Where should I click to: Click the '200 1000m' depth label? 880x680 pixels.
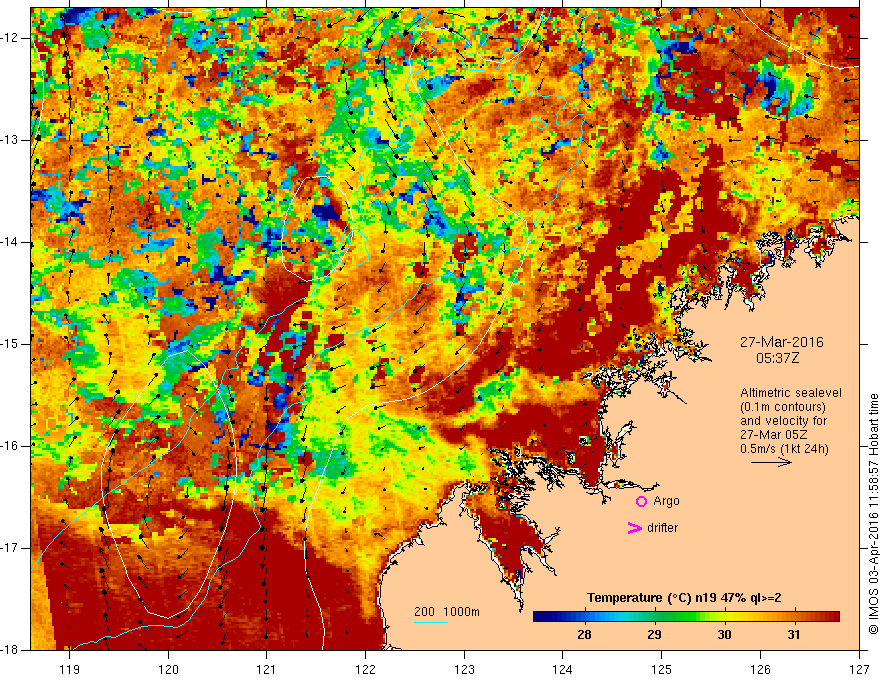coord(447,612)
